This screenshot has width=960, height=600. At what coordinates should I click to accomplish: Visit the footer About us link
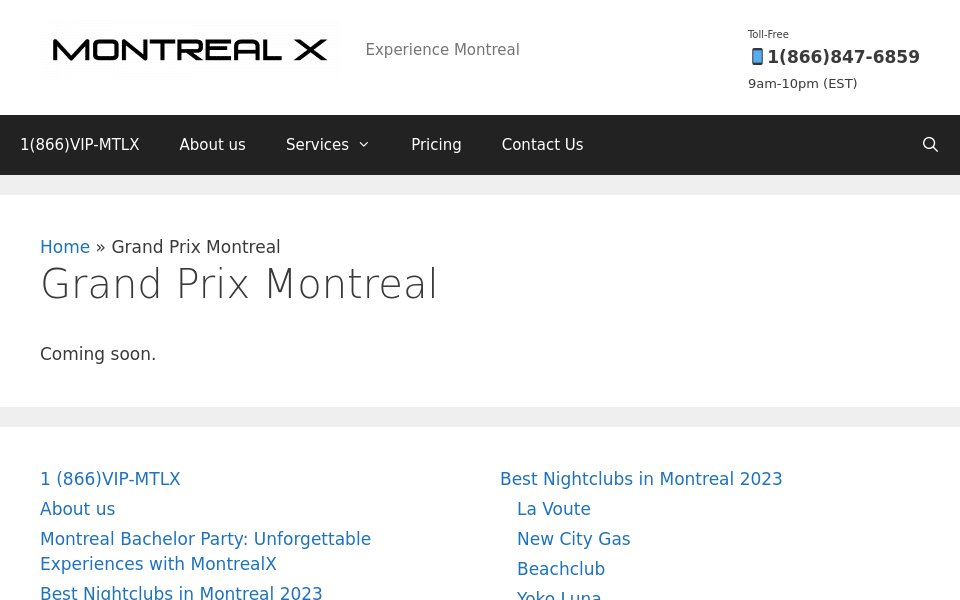point(77,509)
